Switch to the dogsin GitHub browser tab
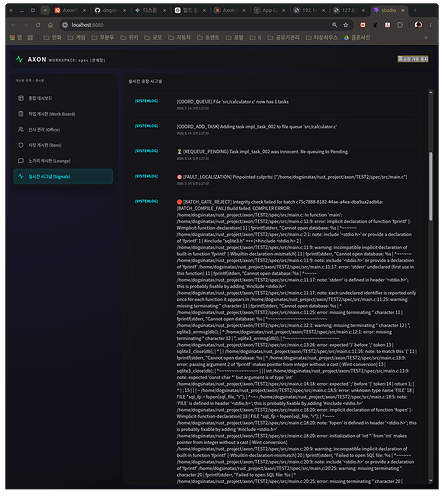443x500 pixels. tap(110, 10)
